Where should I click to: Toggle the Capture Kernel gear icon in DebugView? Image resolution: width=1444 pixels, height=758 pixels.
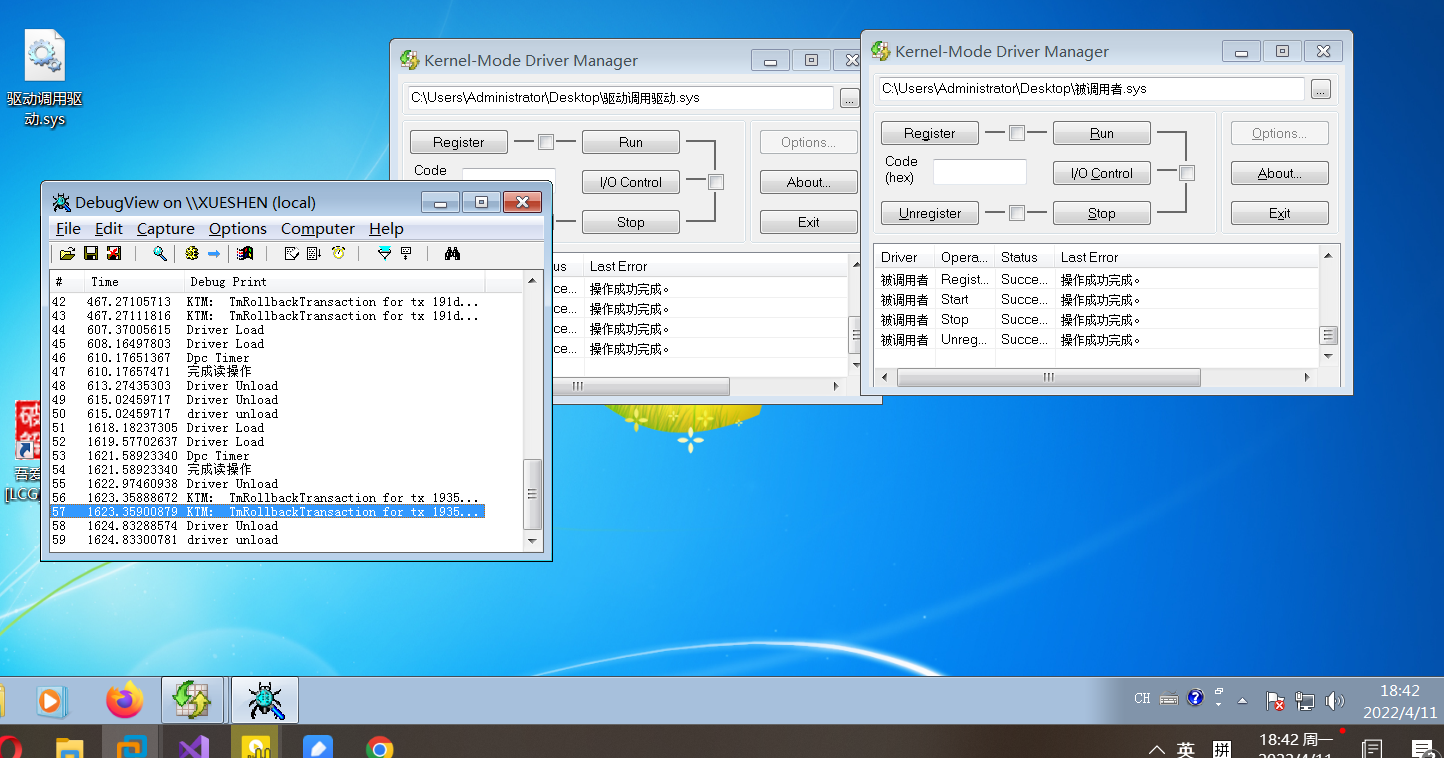[x=192, y=254]
